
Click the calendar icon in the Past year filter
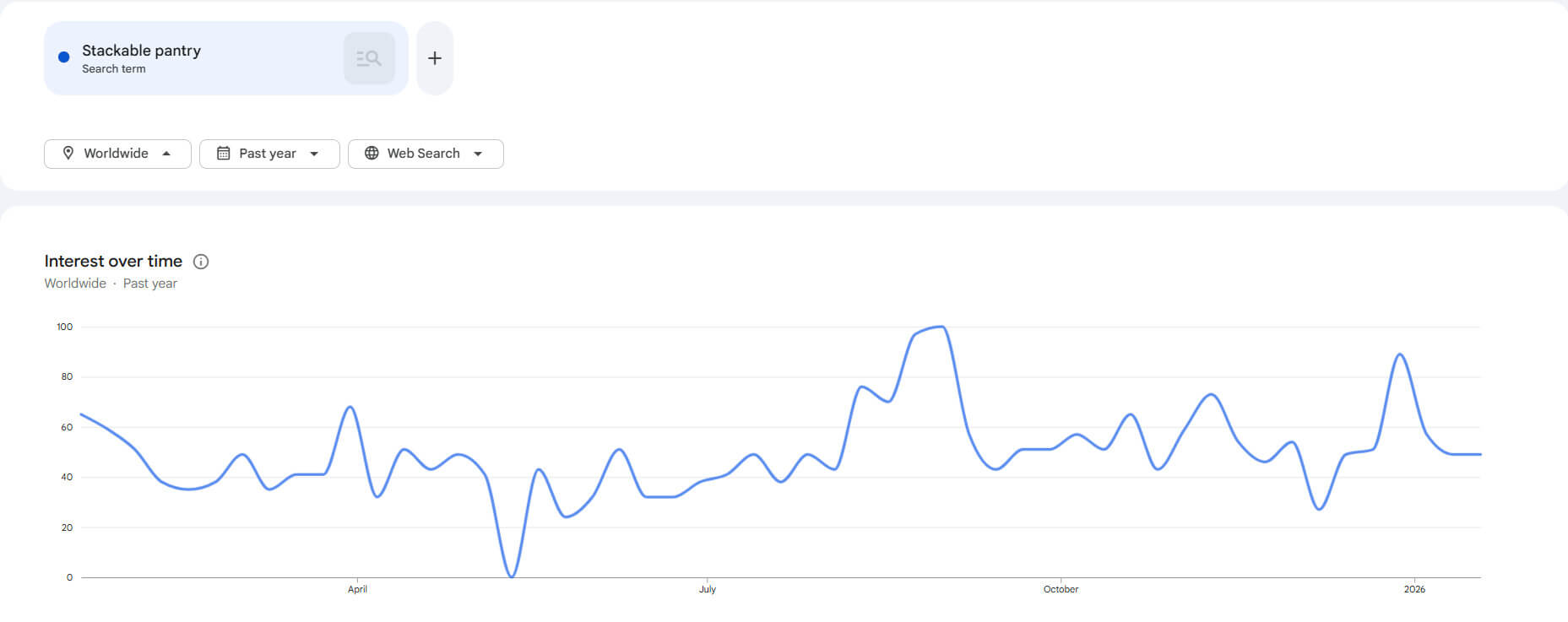(224, 153)
